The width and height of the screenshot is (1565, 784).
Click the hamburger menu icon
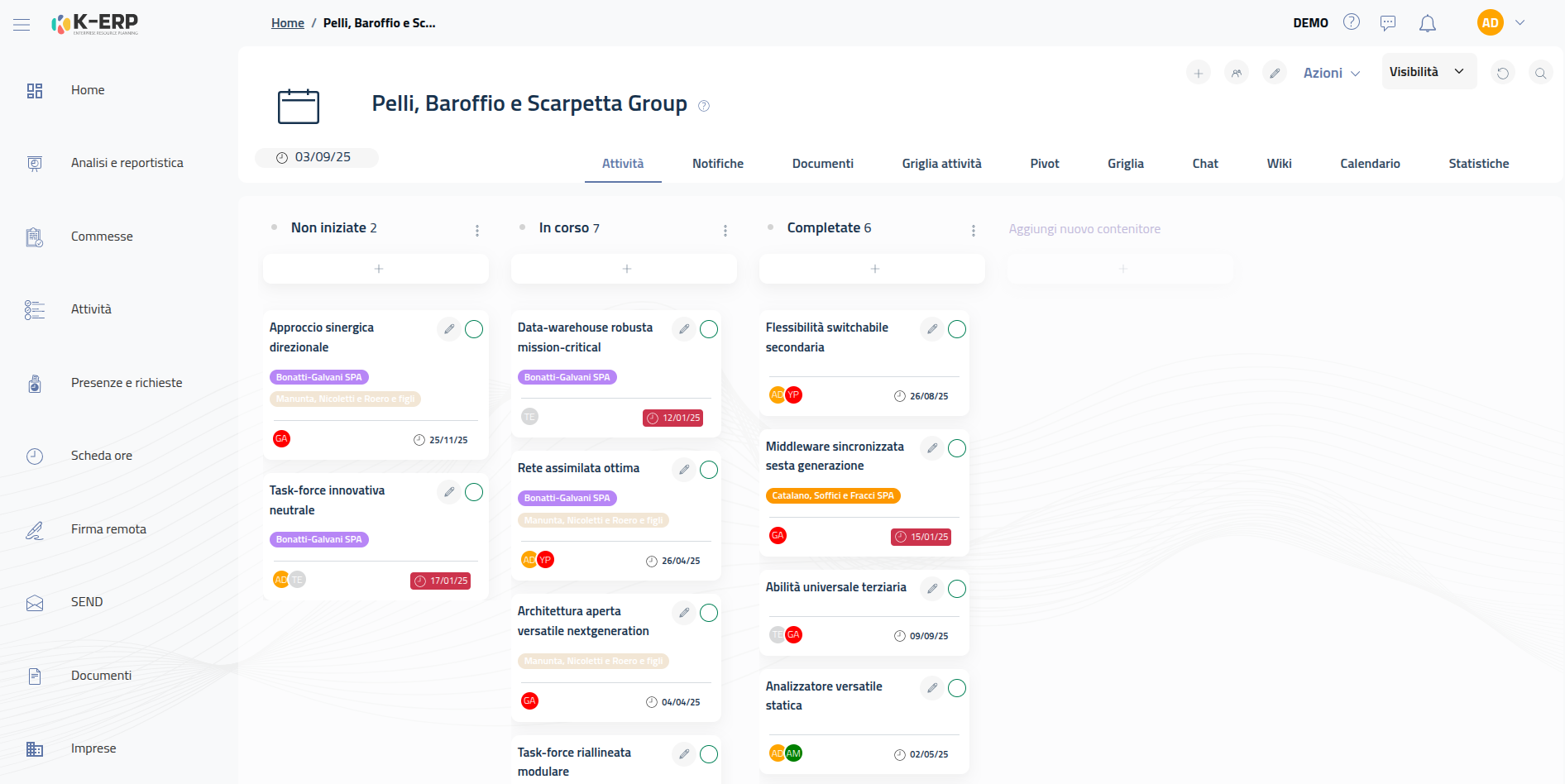coord(22,25)
